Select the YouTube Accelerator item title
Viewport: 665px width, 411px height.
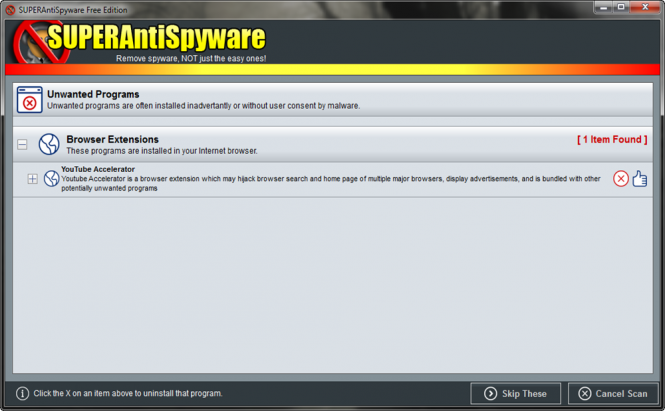coord(98,170)
